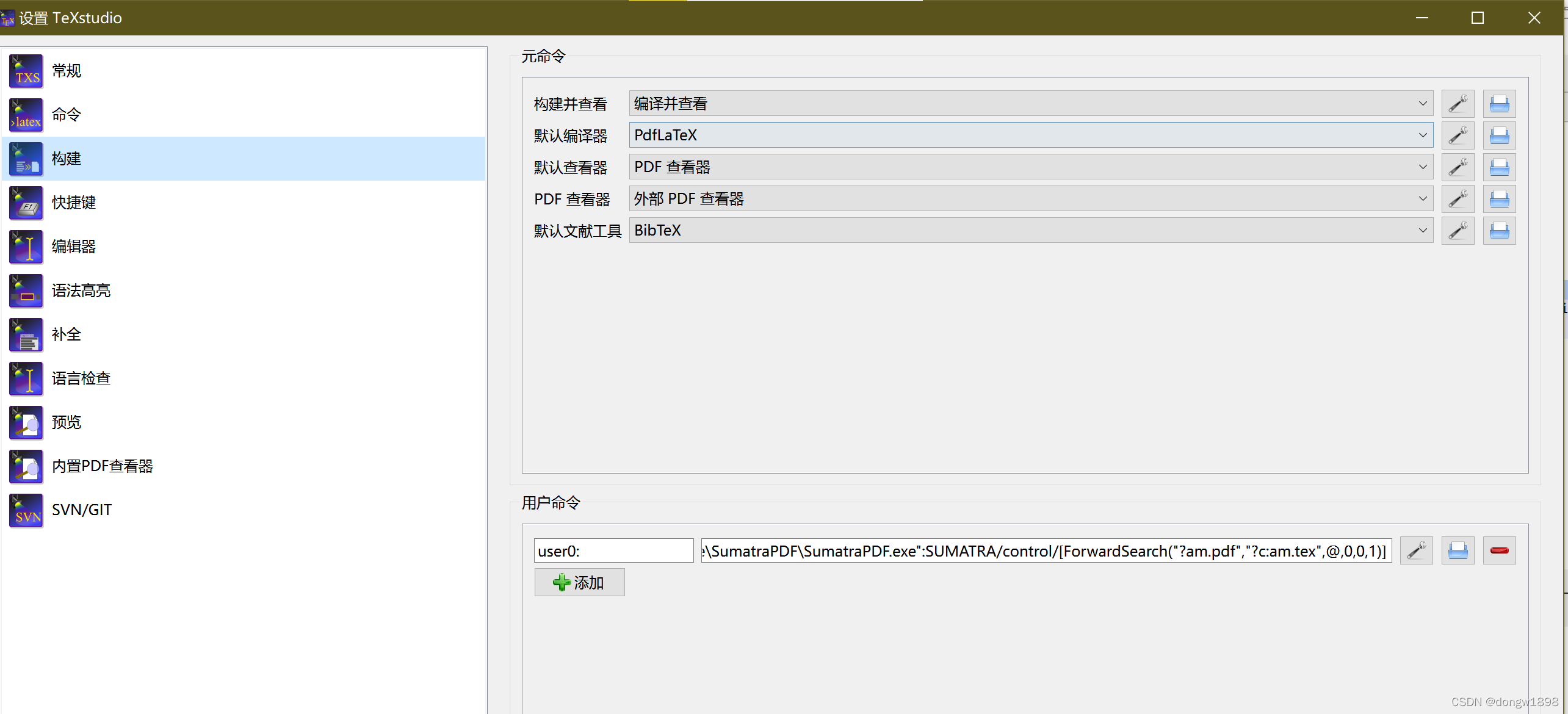Click wrench icon for 构建并查看 row
Viewport: 1568px width, 714px height.
point(1458,104)
